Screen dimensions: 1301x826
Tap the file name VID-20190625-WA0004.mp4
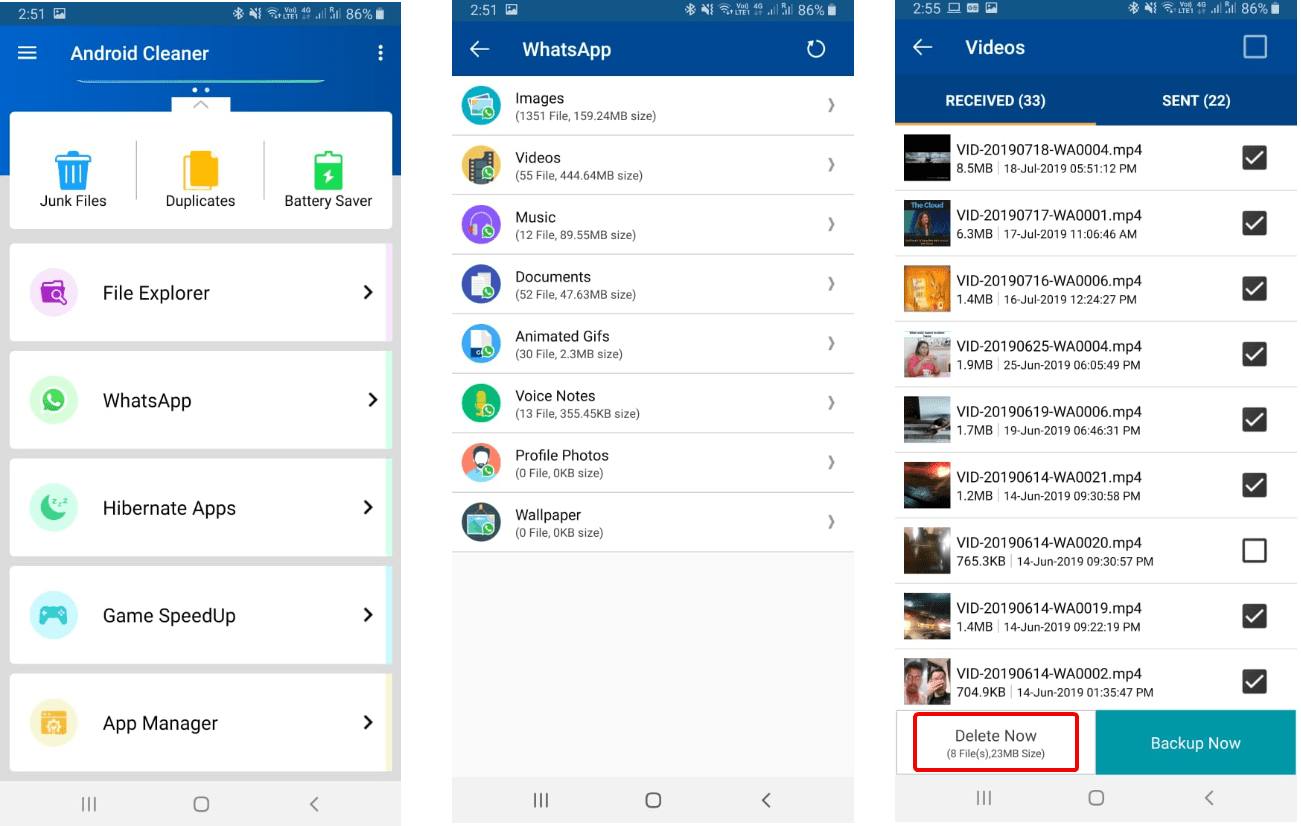click(x=1049, y=346)
